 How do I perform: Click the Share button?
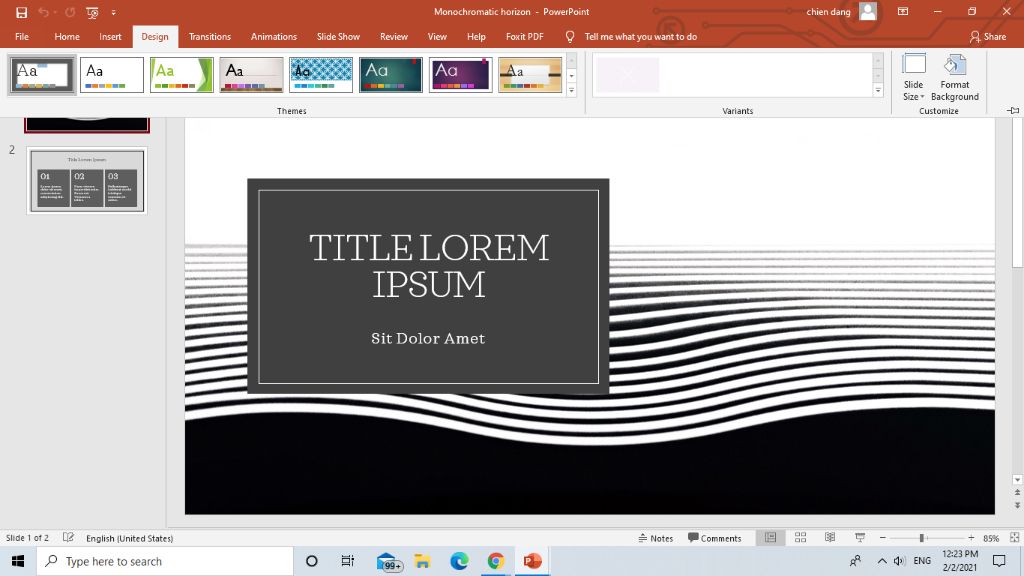pos(987,37)
